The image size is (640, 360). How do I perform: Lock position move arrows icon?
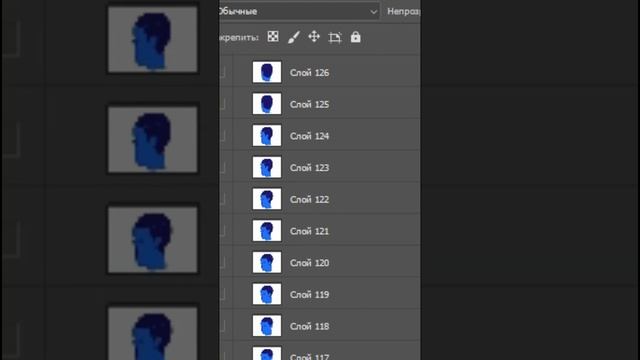coord(314,37)
